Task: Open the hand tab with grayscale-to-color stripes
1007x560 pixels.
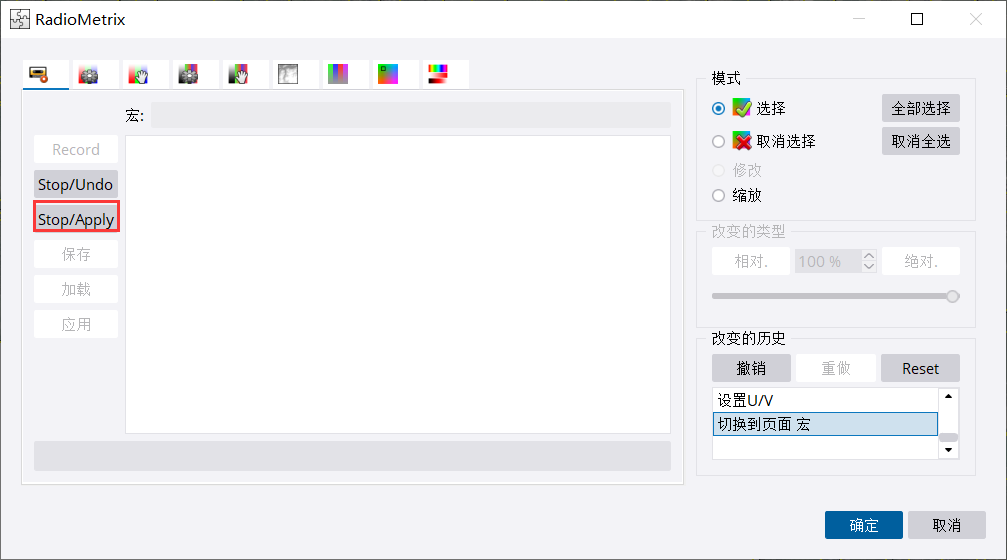Action: click(x=238, y=75)
